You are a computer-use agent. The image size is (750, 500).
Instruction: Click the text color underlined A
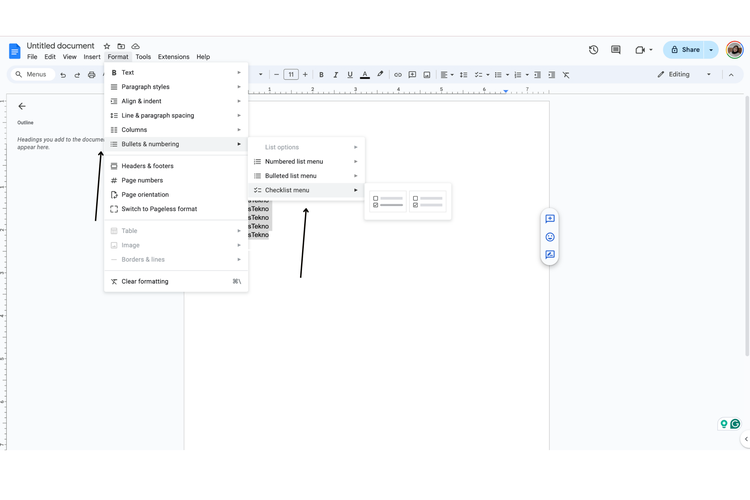364,75
